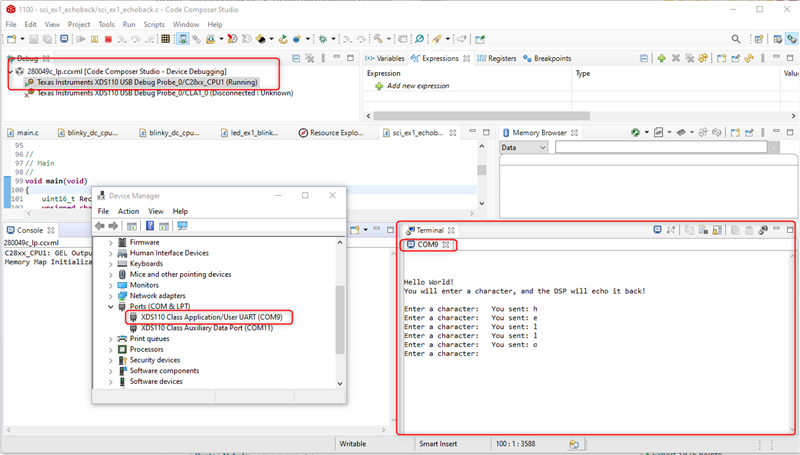The image size is (800, 455).
Task: Click Device Manager's blue help icon
Action: 150,225
